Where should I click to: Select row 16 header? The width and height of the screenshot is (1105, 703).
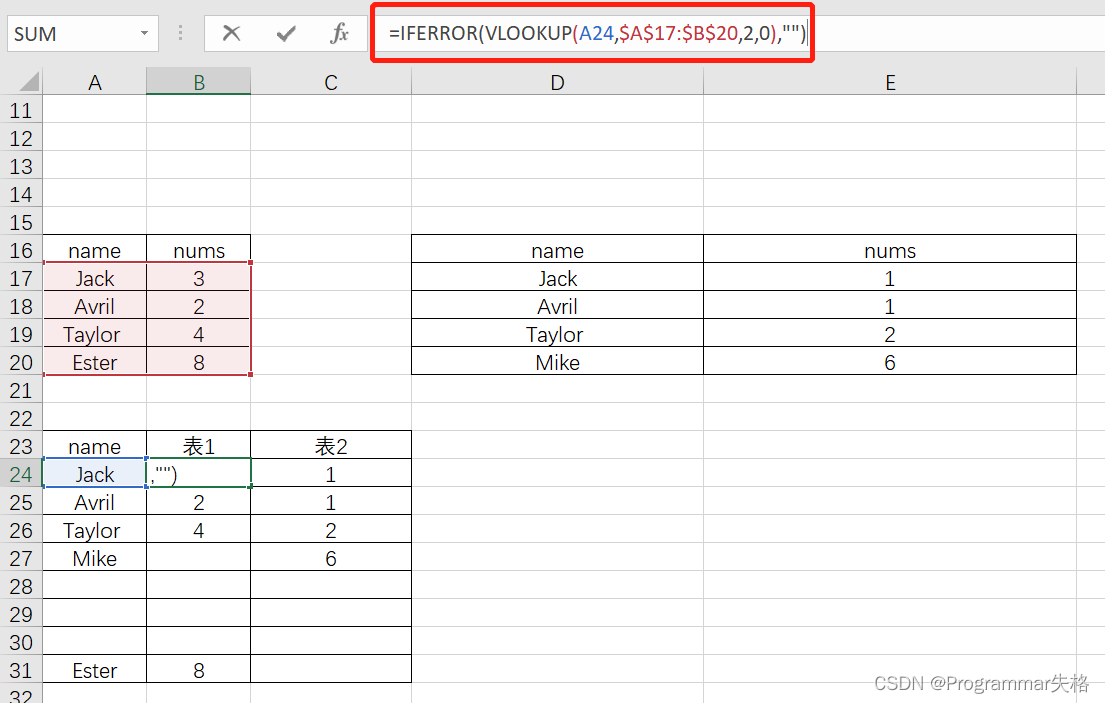(21, 250)
